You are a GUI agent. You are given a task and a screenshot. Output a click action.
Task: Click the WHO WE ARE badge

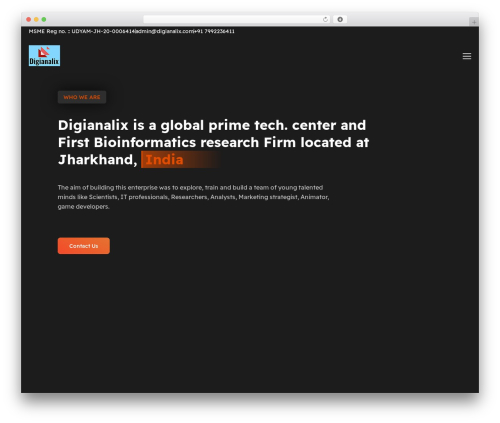[82, 97]
